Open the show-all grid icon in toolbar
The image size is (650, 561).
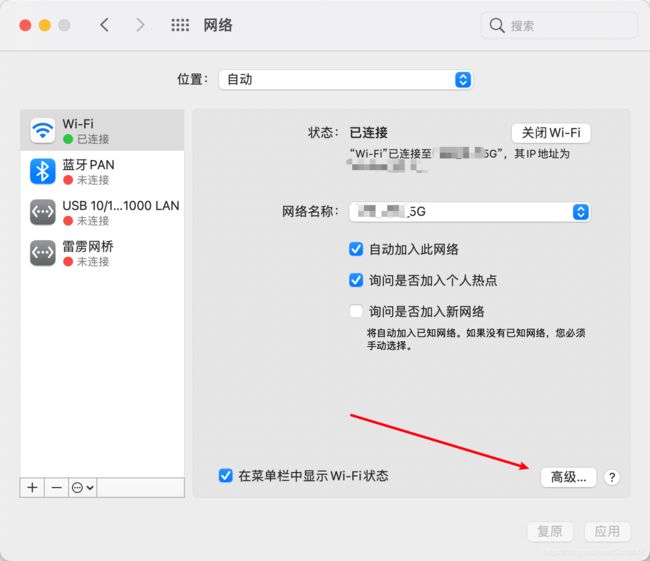pos(180,25)
